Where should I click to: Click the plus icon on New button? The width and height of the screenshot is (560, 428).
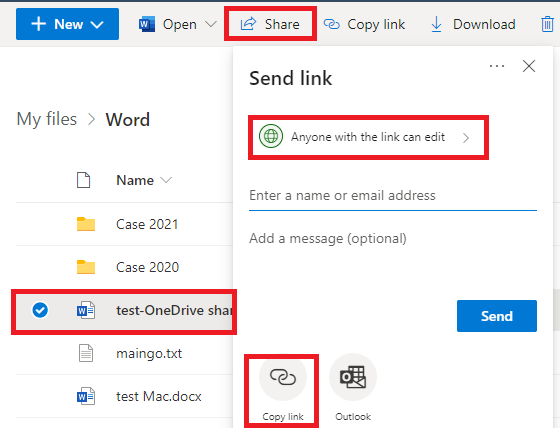click(x=39, y=24)
